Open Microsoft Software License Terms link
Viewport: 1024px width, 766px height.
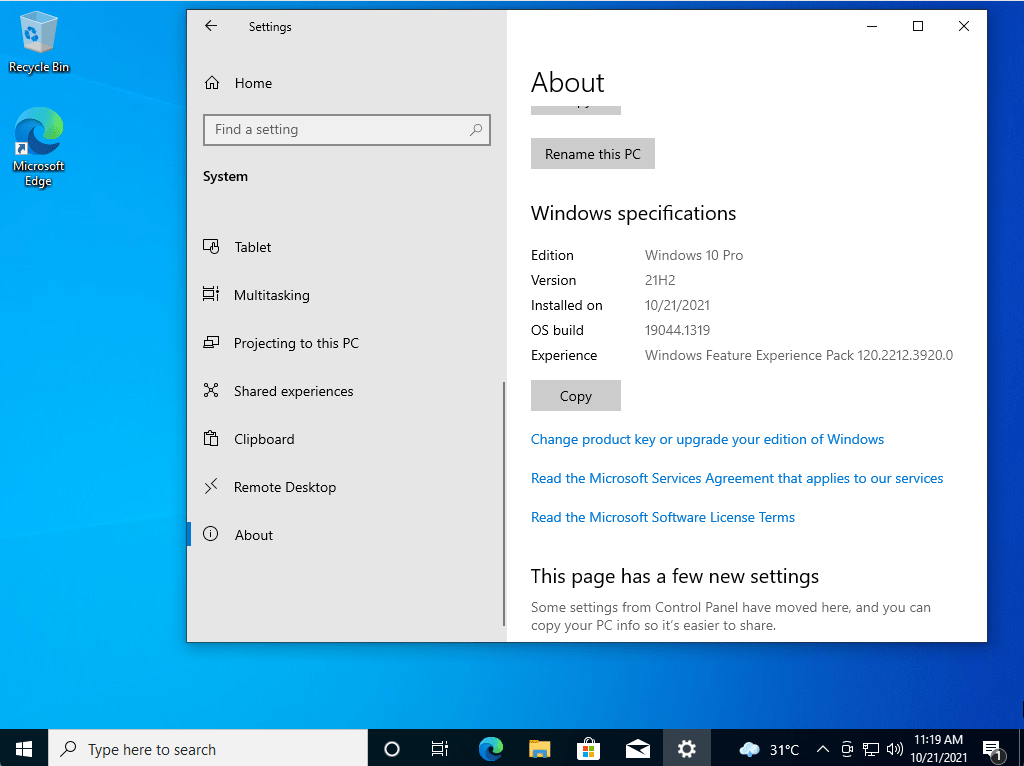tap(663, 517)
